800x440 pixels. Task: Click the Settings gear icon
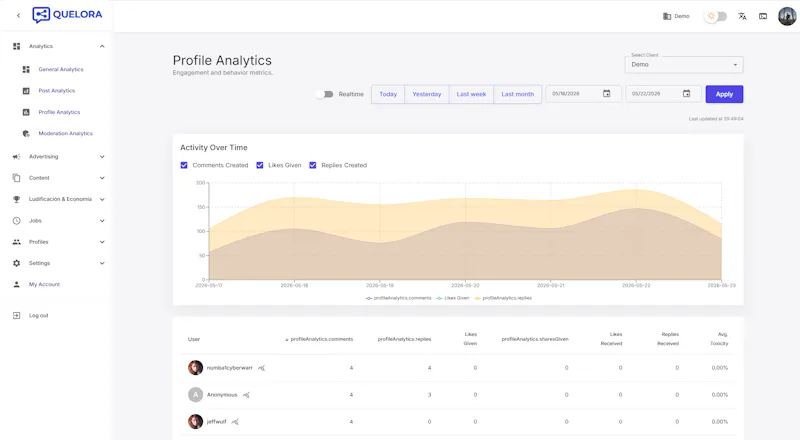pos(16,263)
